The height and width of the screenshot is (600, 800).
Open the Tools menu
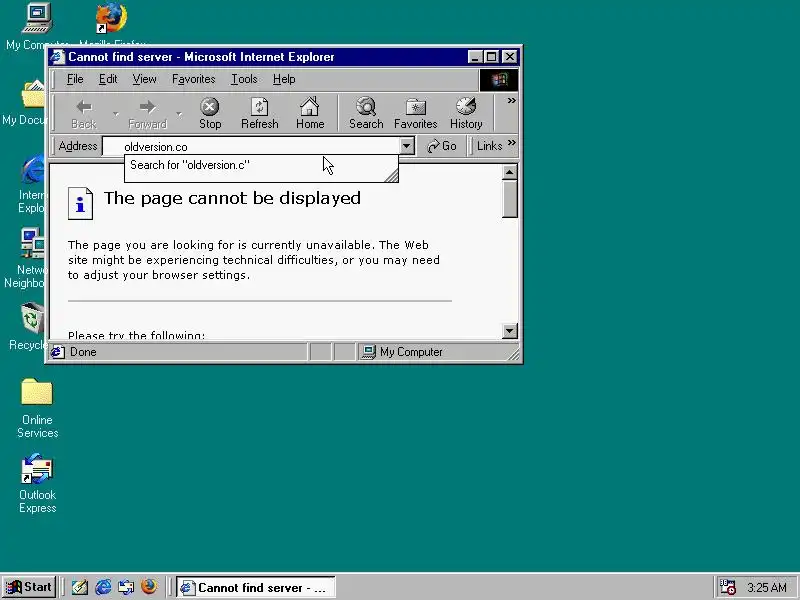[x=244, y=79]
